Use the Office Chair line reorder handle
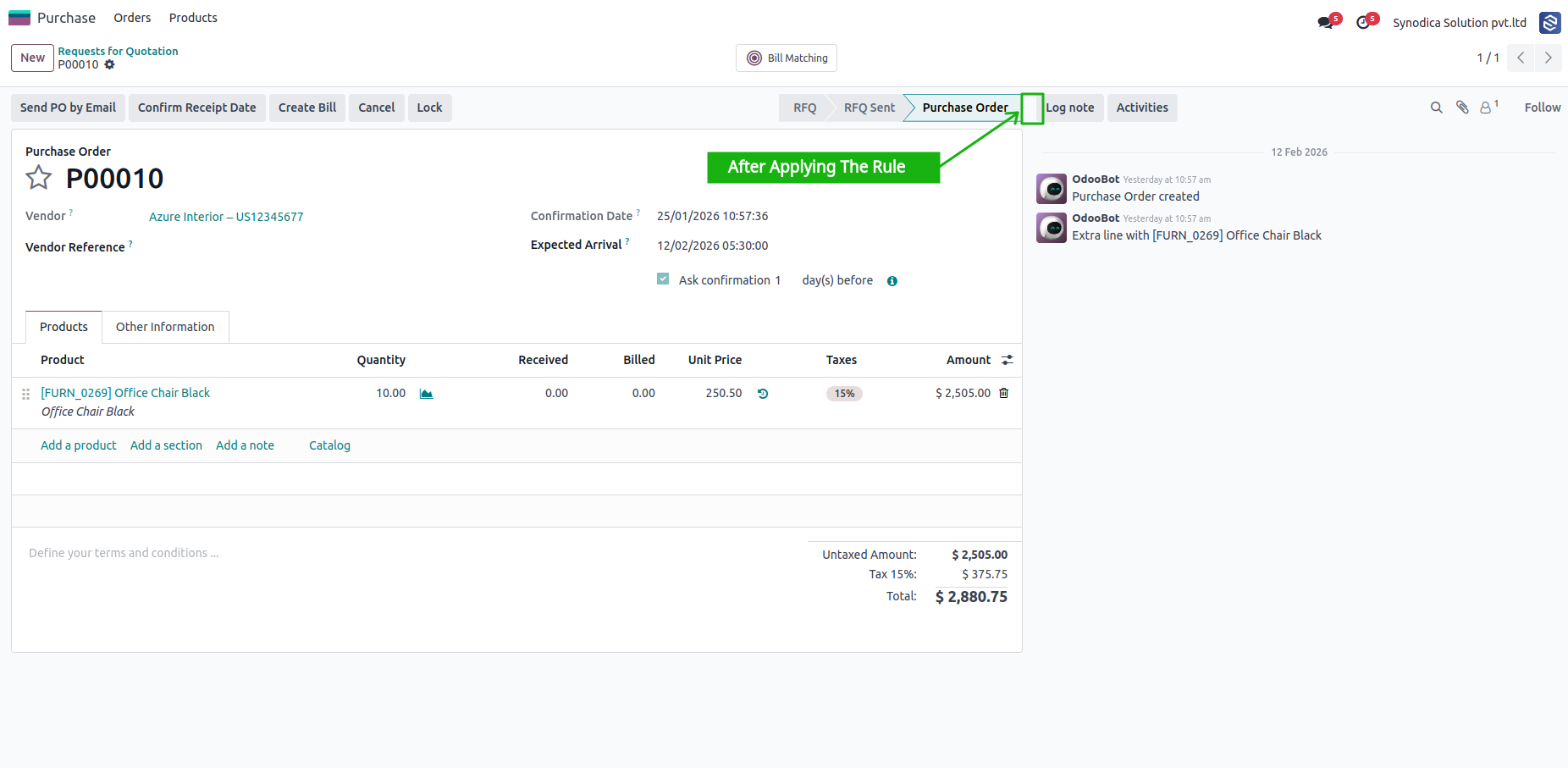 coord(25,394)
